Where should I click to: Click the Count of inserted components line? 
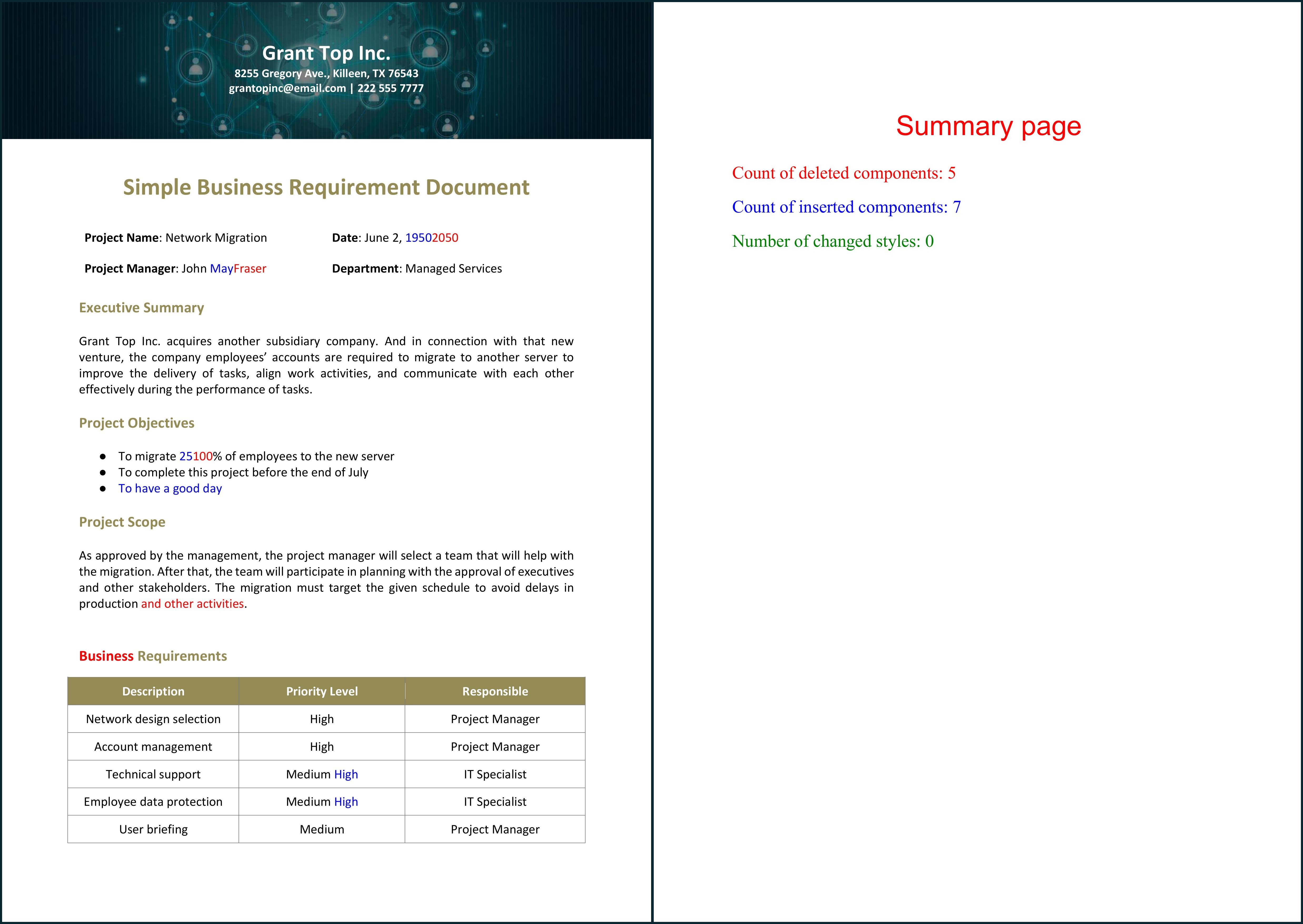(846, 207)
